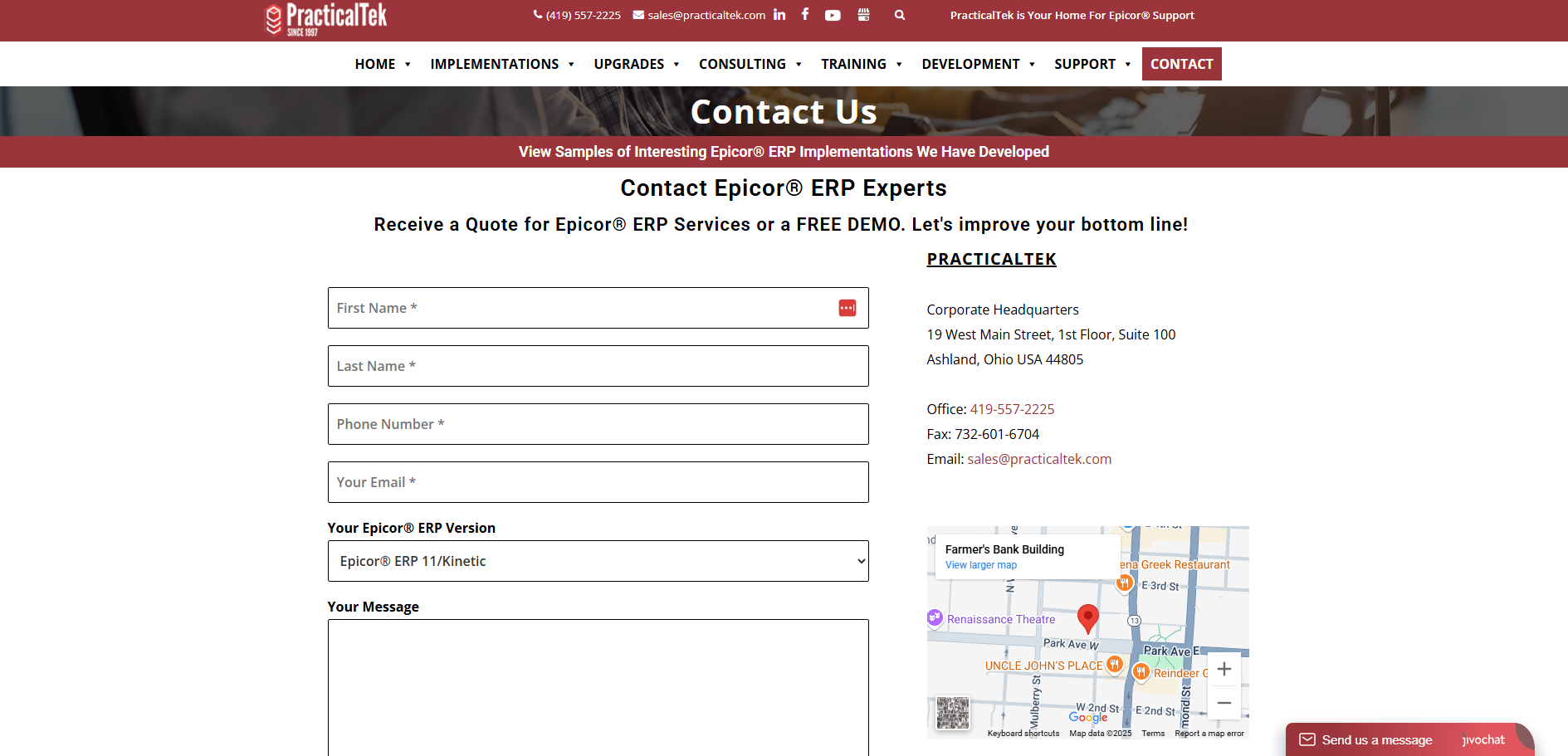Viewport: 1568px width, 756px height.
Task: Click the PracticalTek is Your Home For Epicor Support text
Action: [1072, 15]
